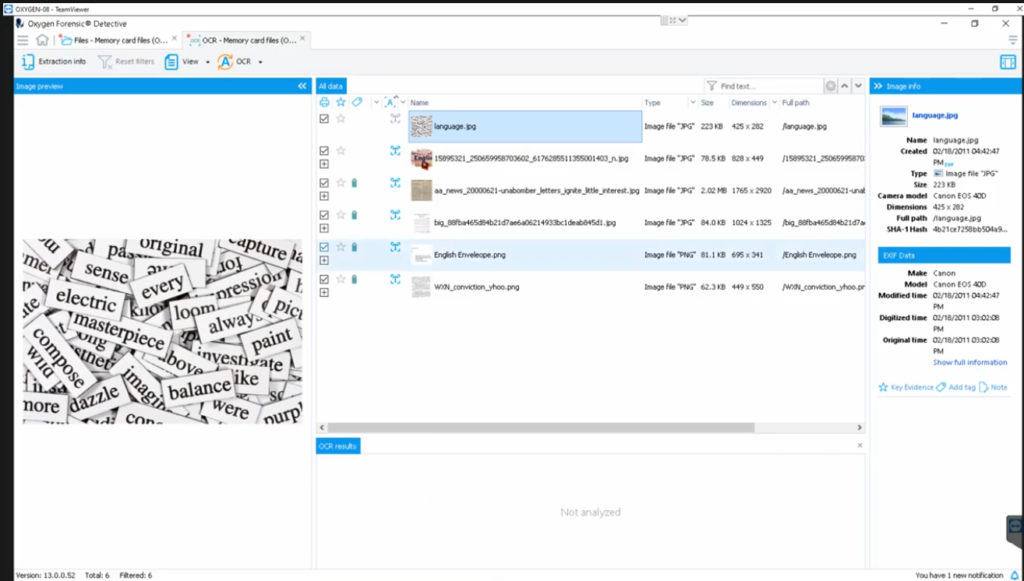Collapse the Image info panel
Screen dimensions: 1024x581
tap(878, 86)
